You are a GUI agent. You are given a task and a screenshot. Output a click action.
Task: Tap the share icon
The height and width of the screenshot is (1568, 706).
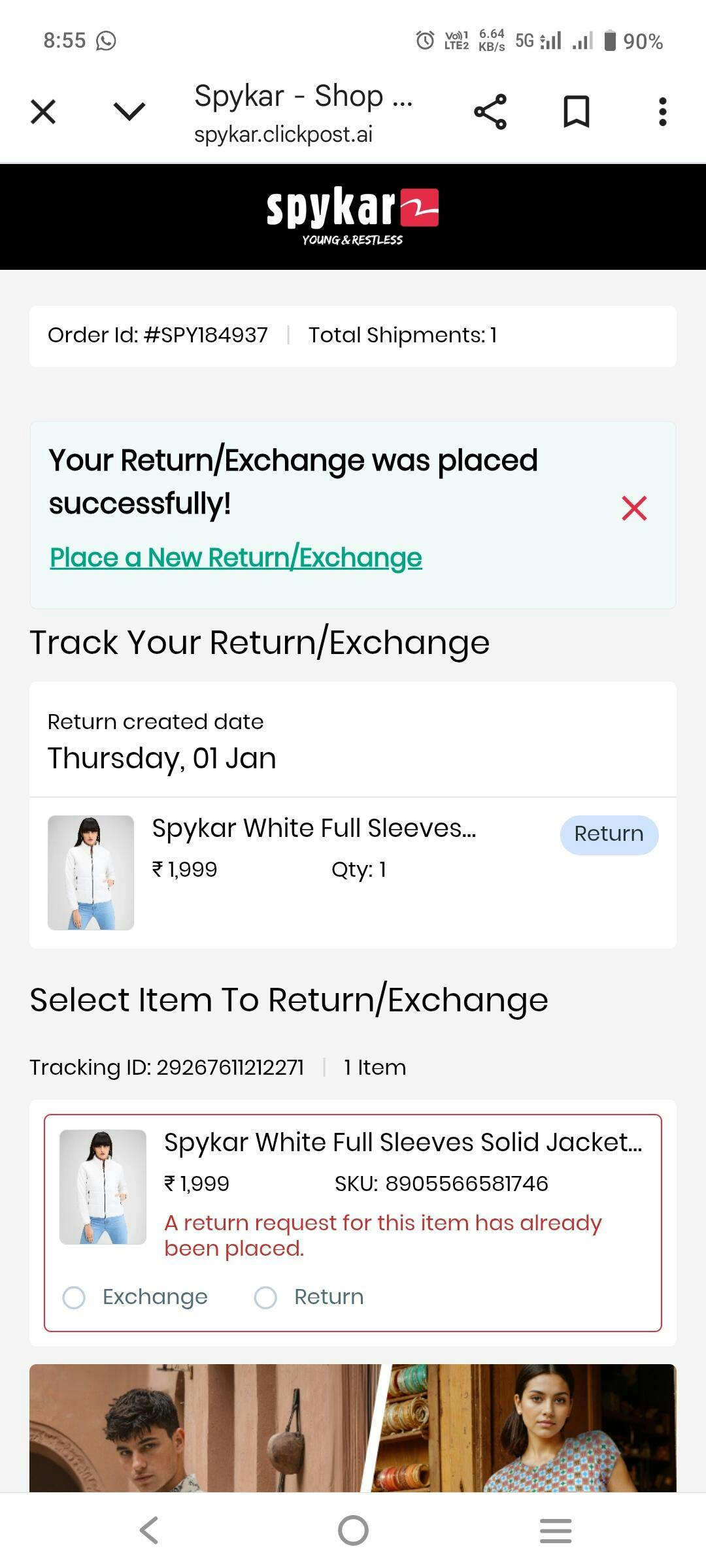click(x=490, y=112)
